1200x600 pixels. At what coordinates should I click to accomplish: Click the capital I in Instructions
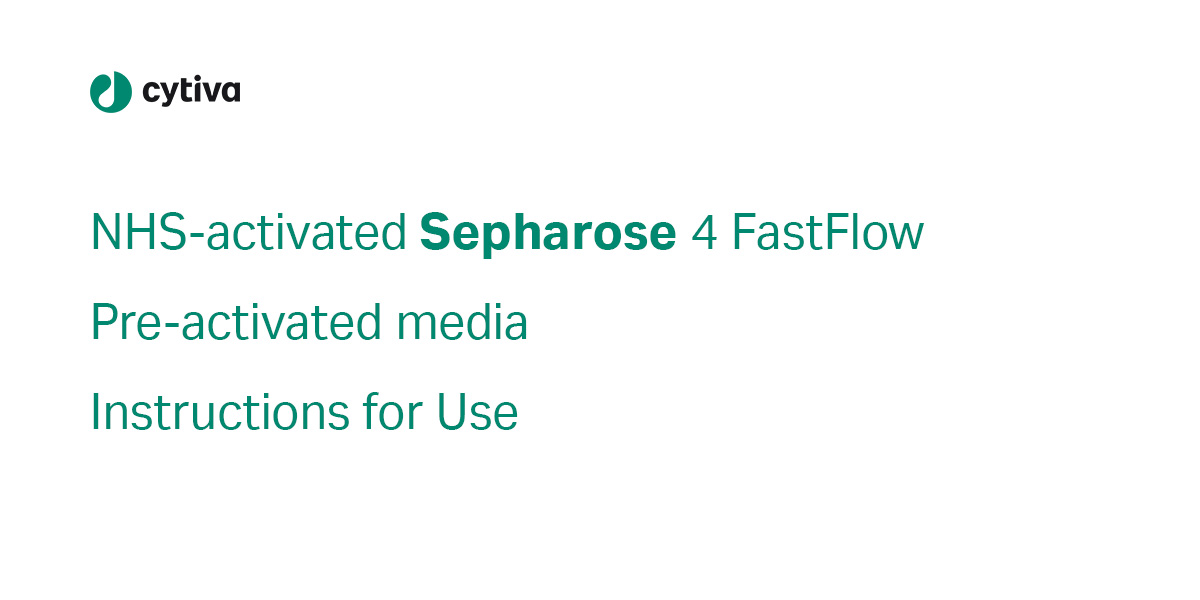[95, 414]
